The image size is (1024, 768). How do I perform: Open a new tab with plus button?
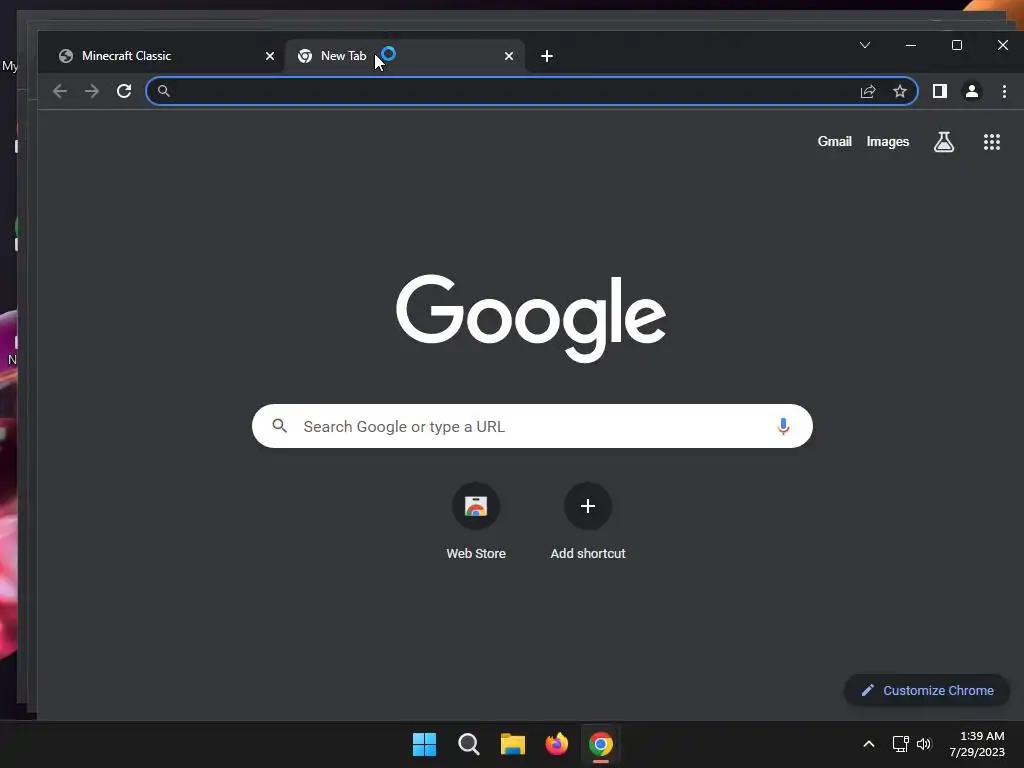click(547, 56)
